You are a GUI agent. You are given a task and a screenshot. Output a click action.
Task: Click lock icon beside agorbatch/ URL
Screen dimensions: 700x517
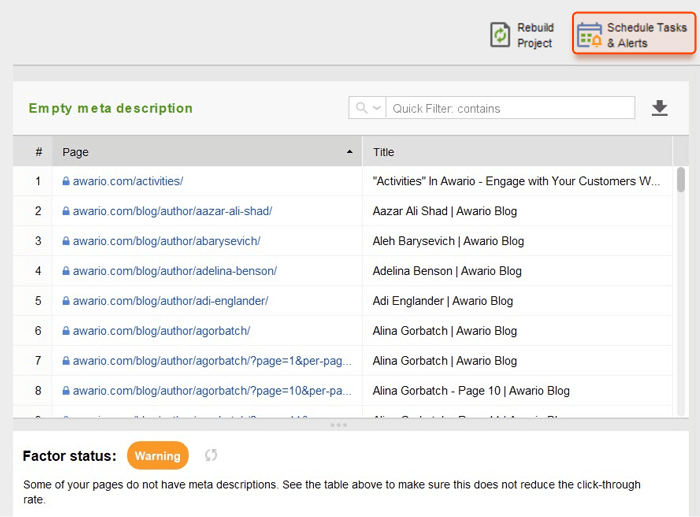click(66, 330)
